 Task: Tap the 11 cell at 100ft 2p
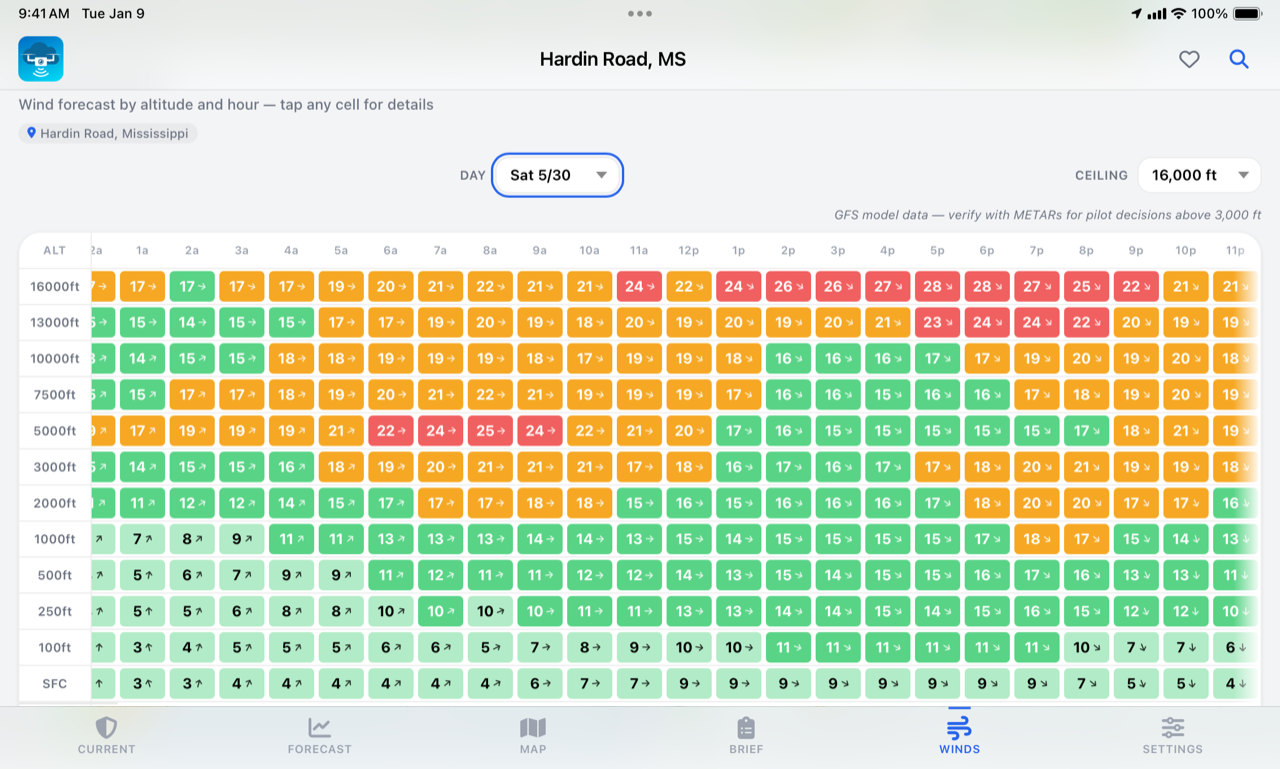pyautogui.click(x=788, y=647)
